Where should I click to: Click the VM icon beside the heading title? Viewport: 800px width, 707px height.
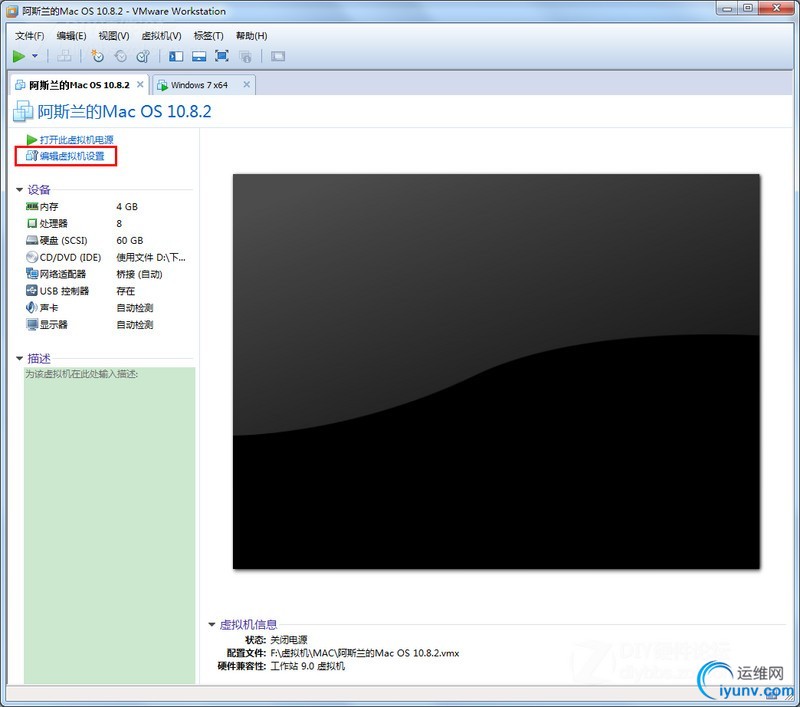[x=23, y=111]
